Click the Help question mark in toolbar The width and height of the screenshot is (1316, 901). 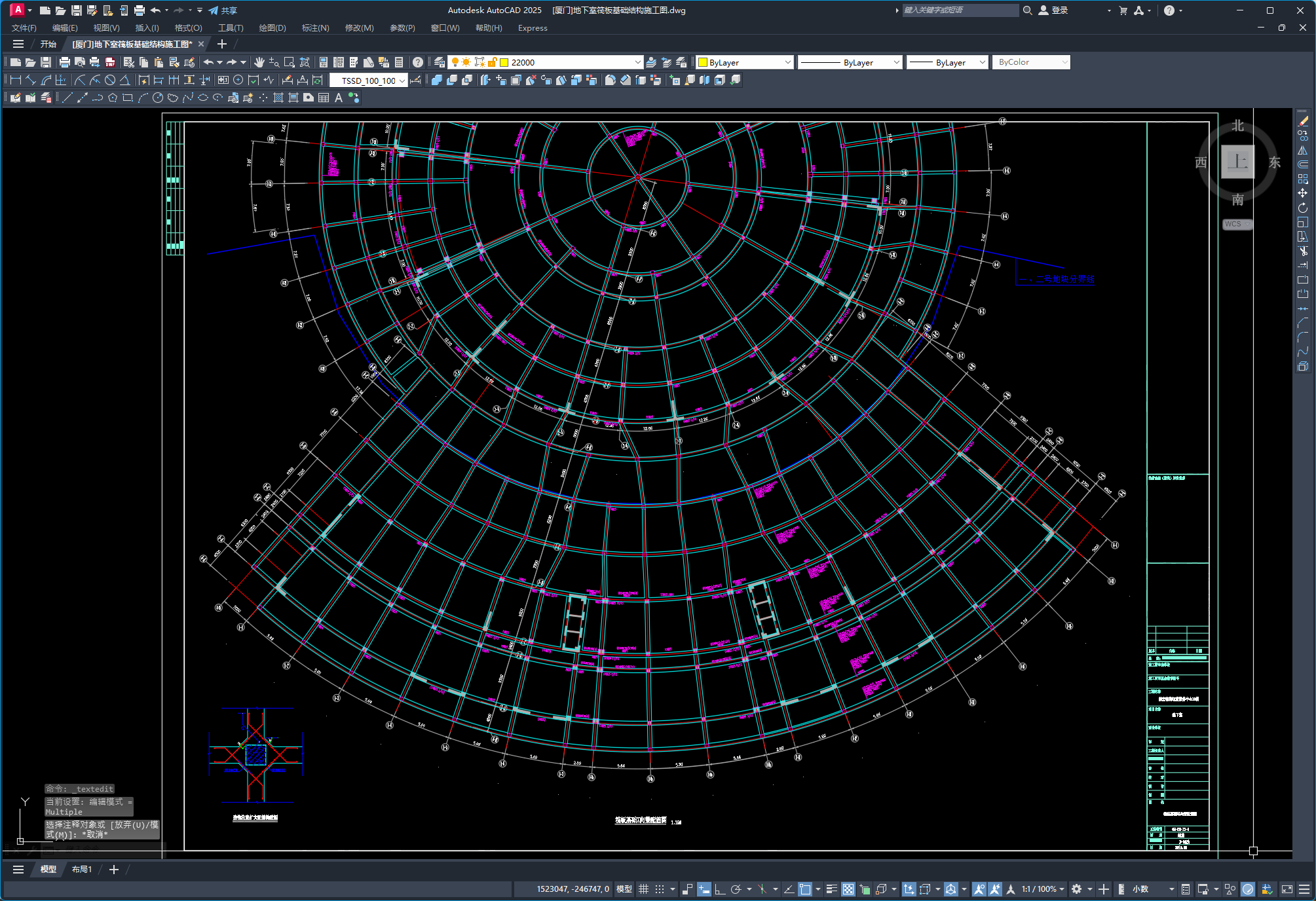418,63
